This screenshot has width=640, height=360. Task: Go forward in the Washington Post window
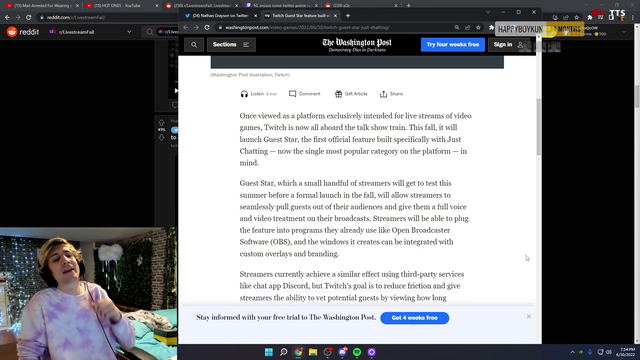coord(196,27)
